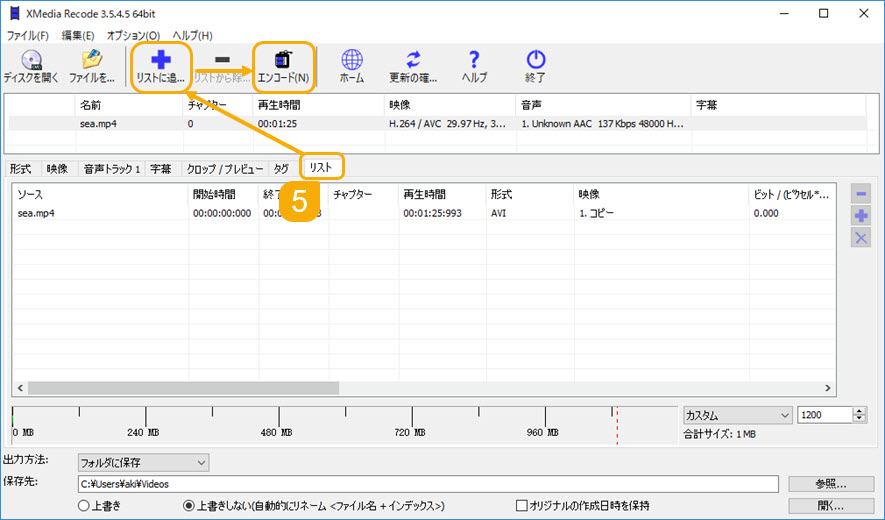Screen dimensions: 885x520
Task: Click minus button beside the job list
Action: (x=861, y=194)
